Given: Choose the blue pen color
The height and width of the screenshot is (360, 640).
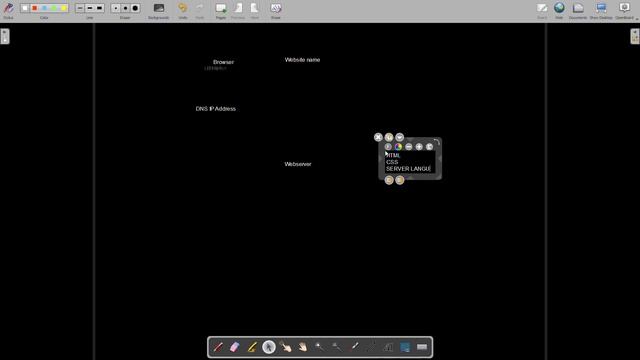Looking at the screenshot, I should coord(44,8).
